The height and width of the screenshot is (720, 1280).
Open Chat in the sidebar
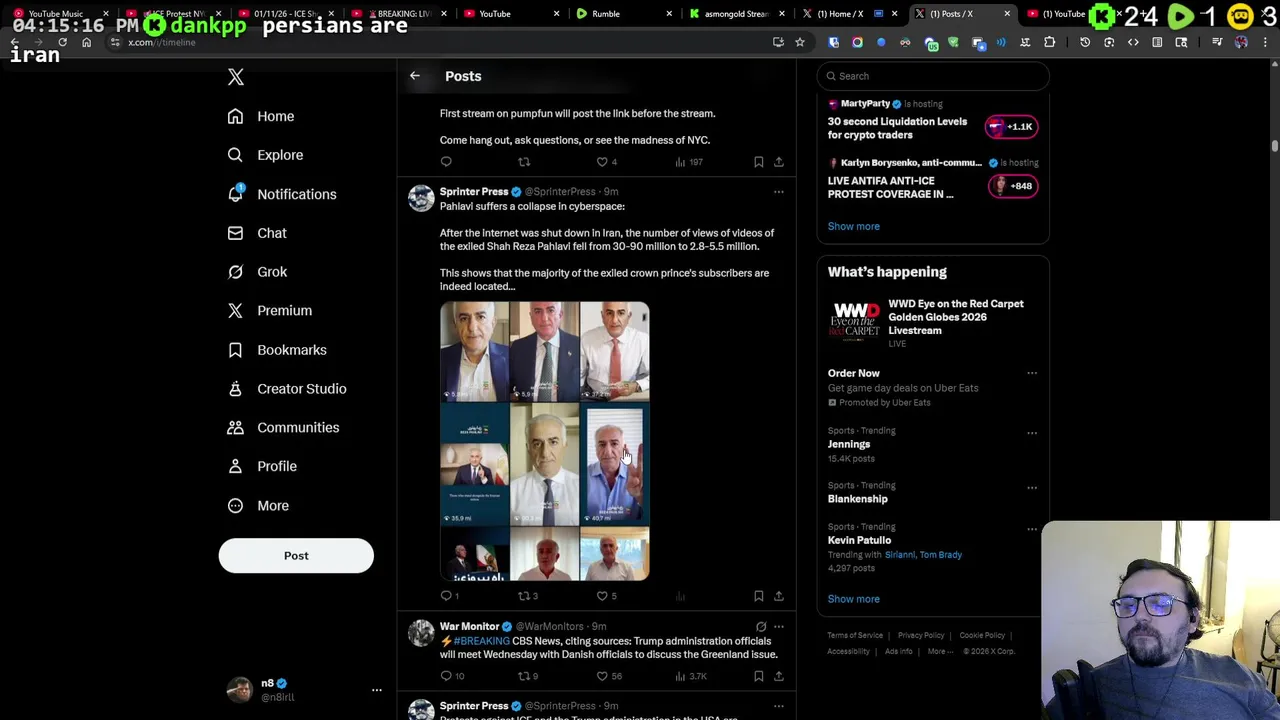(x=257, y=233)
